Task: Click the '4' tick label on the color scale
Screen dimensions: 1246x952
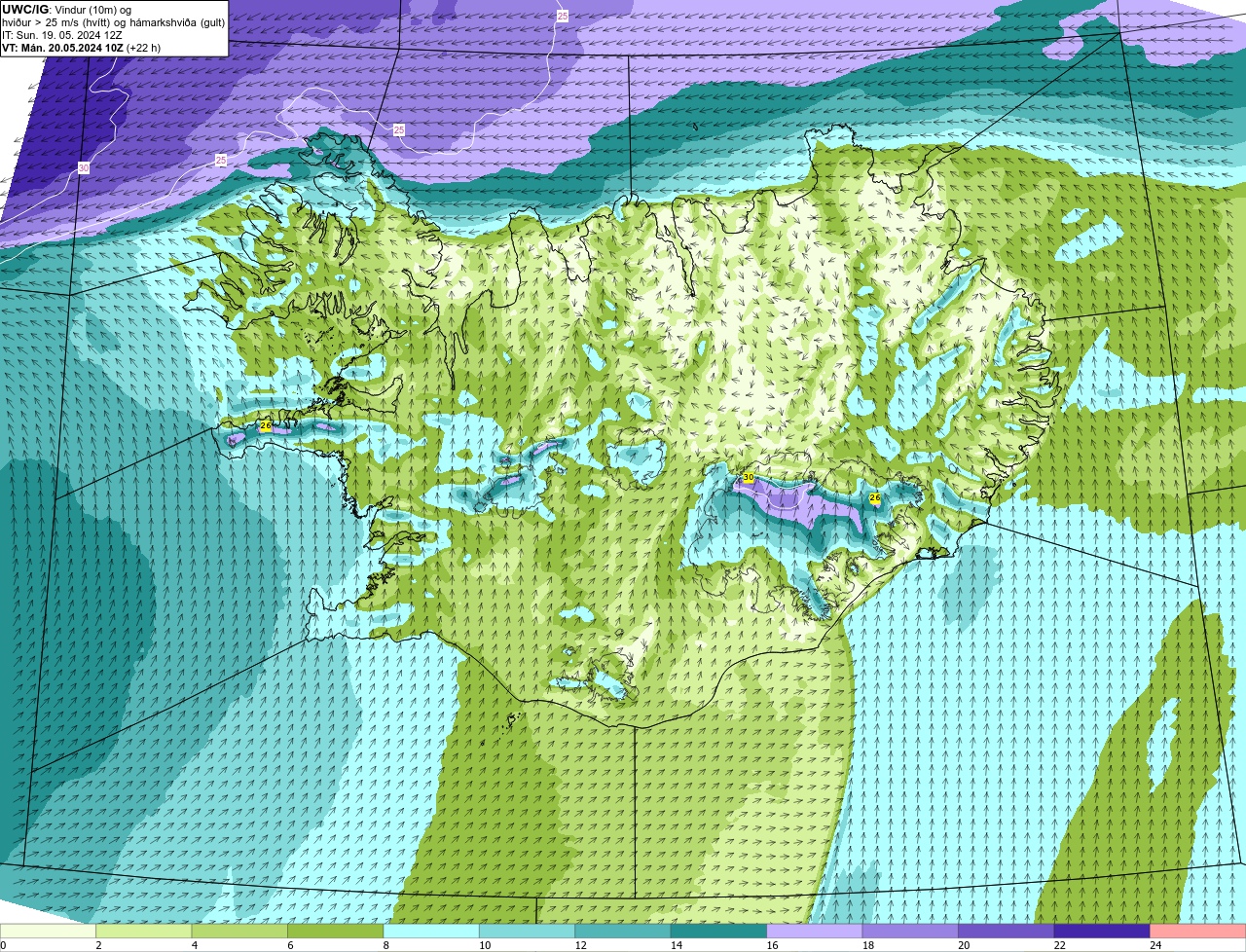Action: [x=194, y=945]
